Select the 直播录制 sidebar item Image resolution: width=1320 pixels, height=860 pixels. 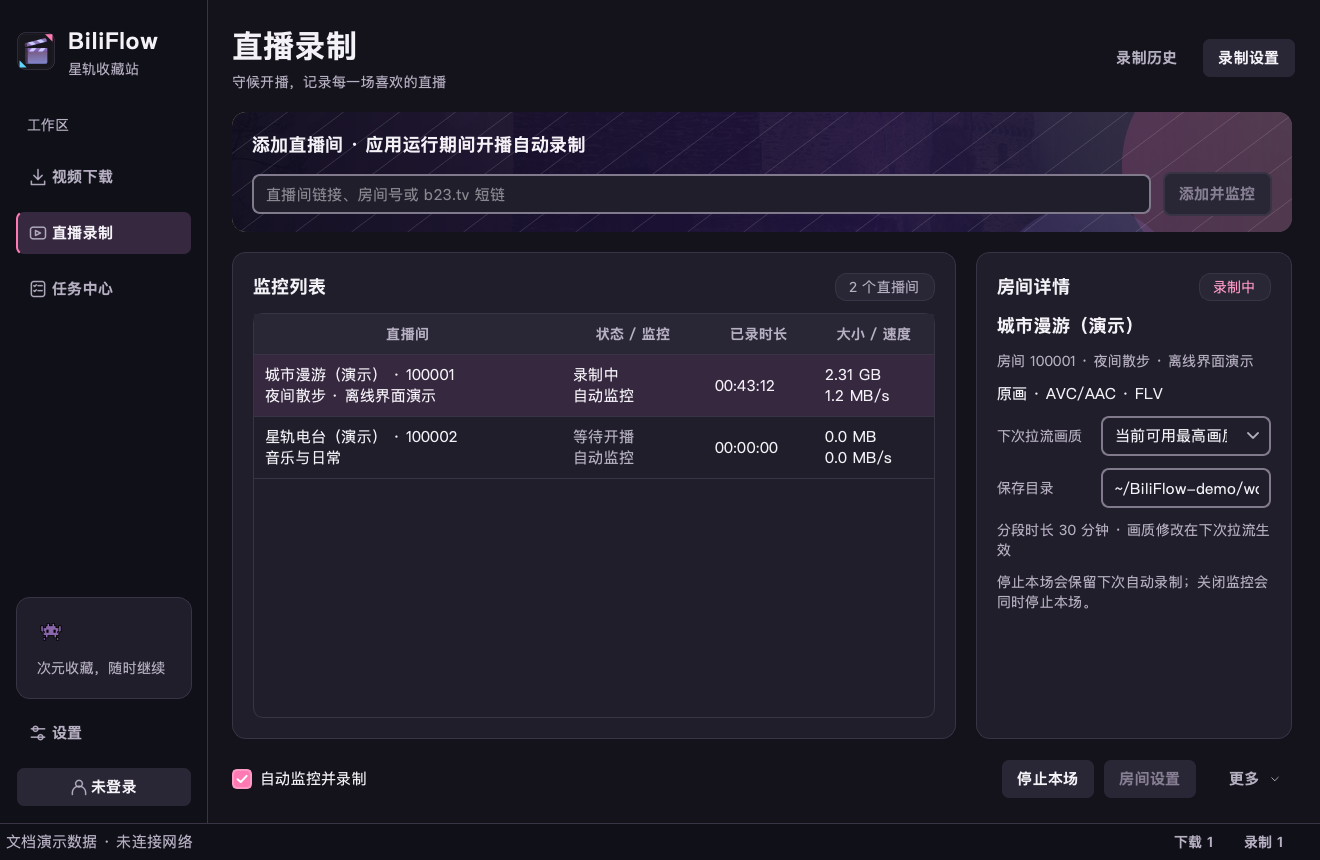pos(104,233)
